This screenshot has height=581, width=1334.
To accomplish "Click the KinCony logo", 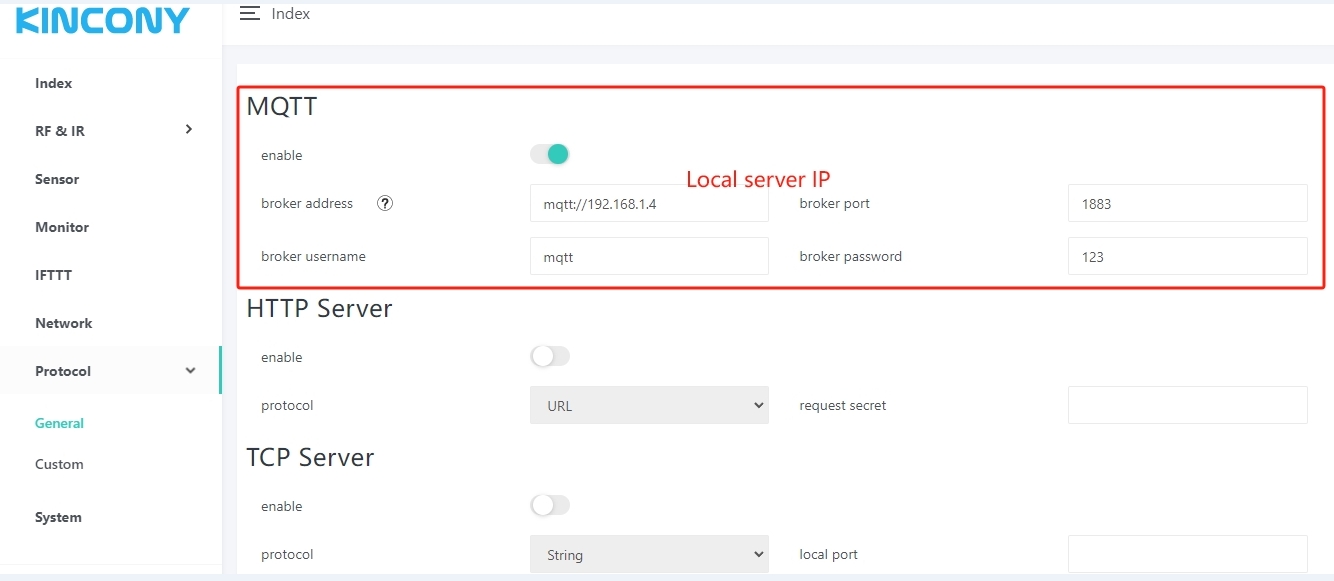I will (103, 20).
